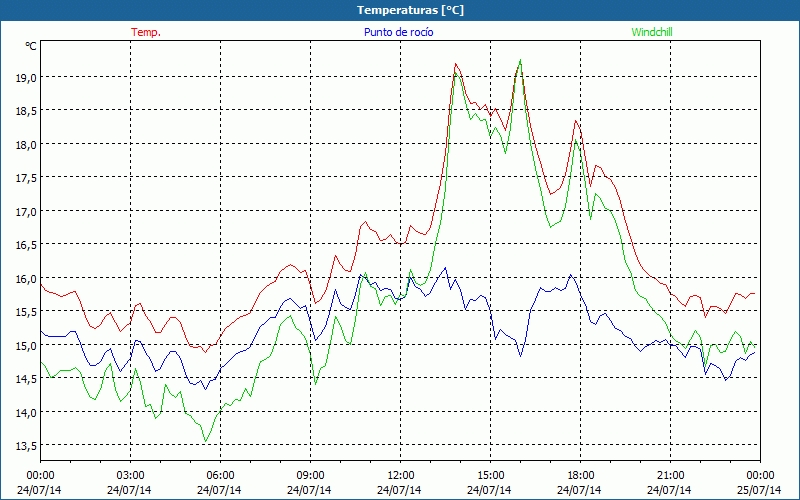Click the 19,0 y-axis value
Viewport: 800px width, 500px height.
(x=27, y=78)
